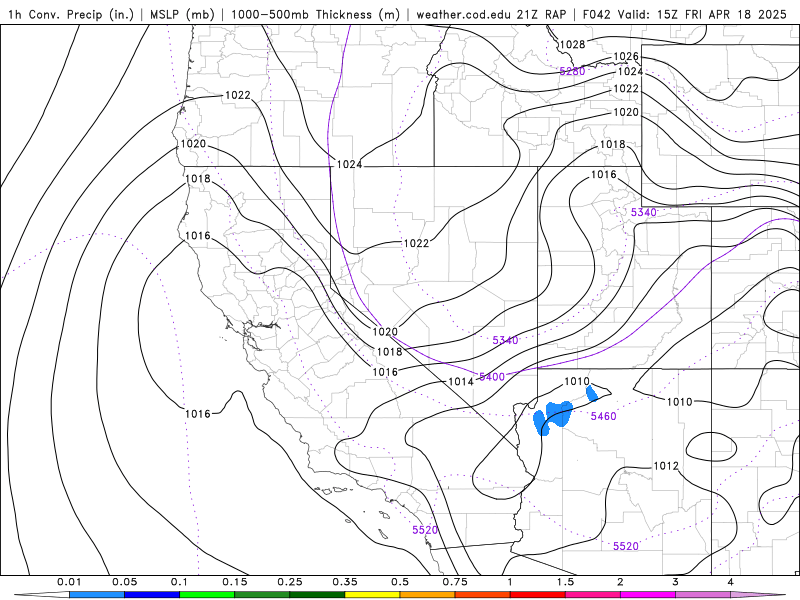Click the 'F042' forecast hour text
The width and height of the screenshot is (800, 600).
(x=597, y=15)
